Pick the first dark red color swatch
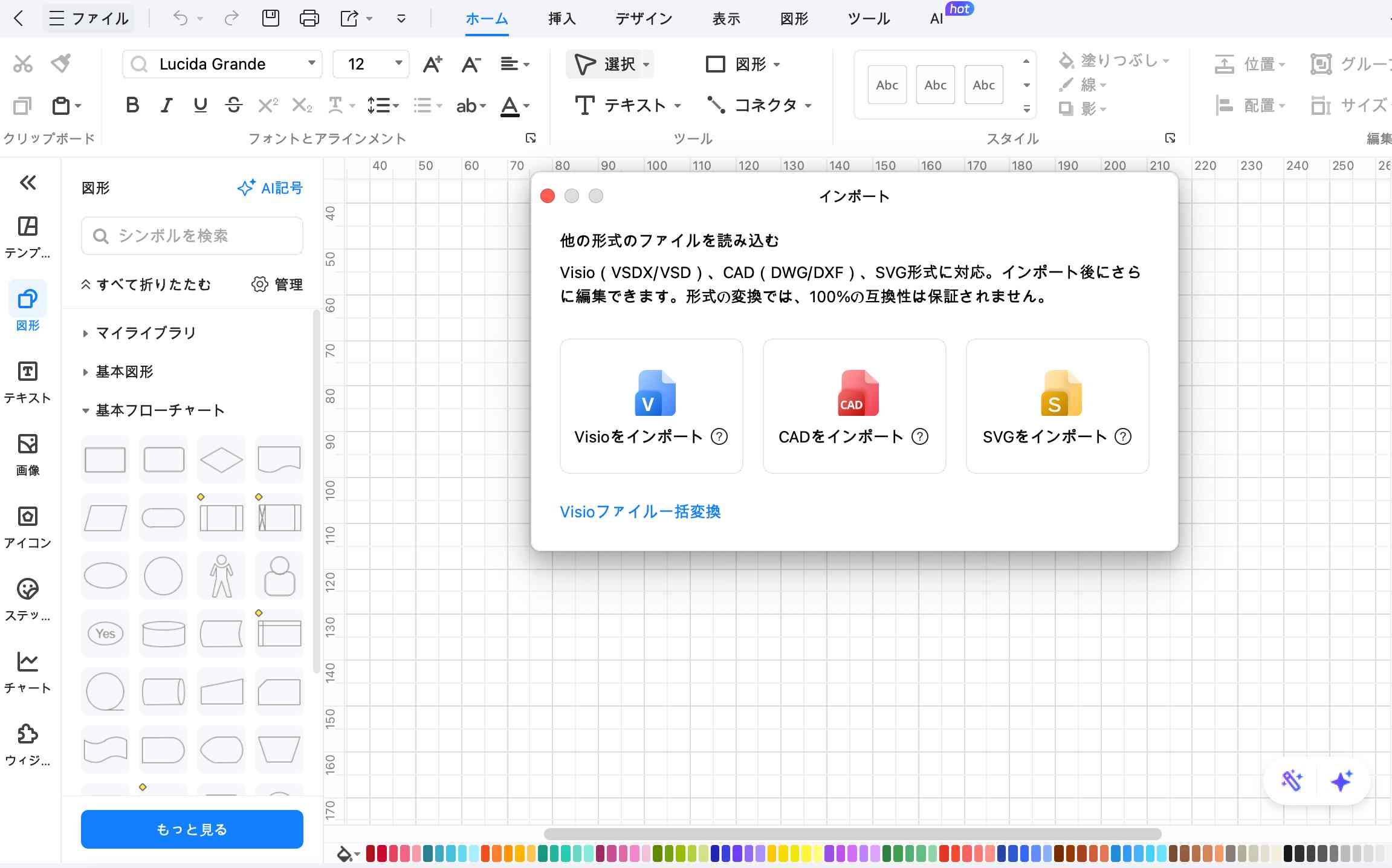The height and width of the screenshot is (868, 1392). click(370, 853)
